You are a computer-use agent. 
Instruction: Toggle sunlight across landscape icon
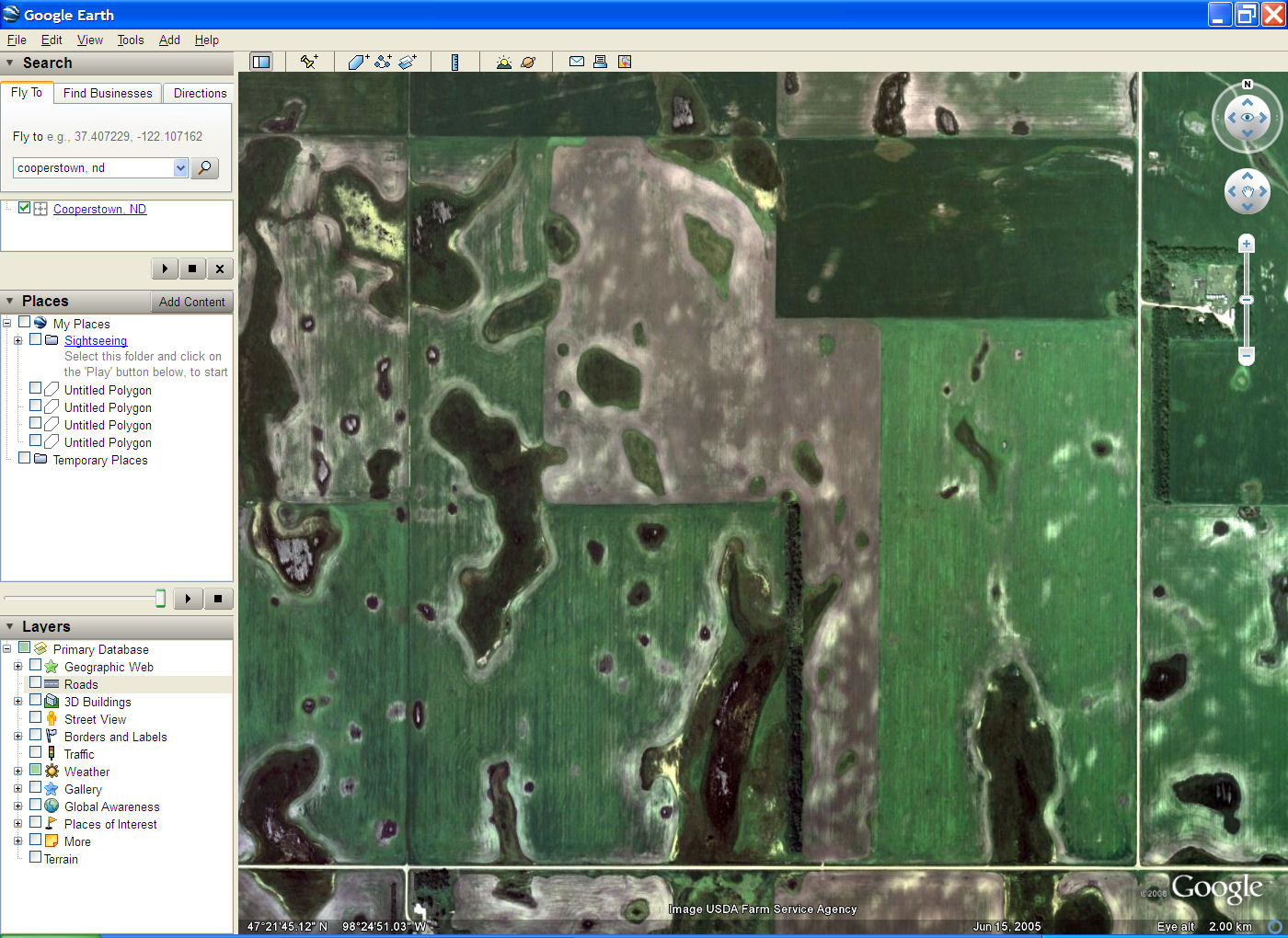pos(503,62)
